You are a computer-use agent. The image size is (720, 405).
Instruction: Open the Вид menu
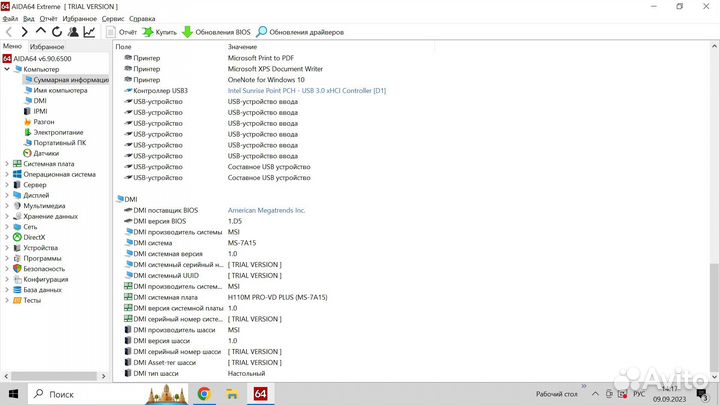28,19
